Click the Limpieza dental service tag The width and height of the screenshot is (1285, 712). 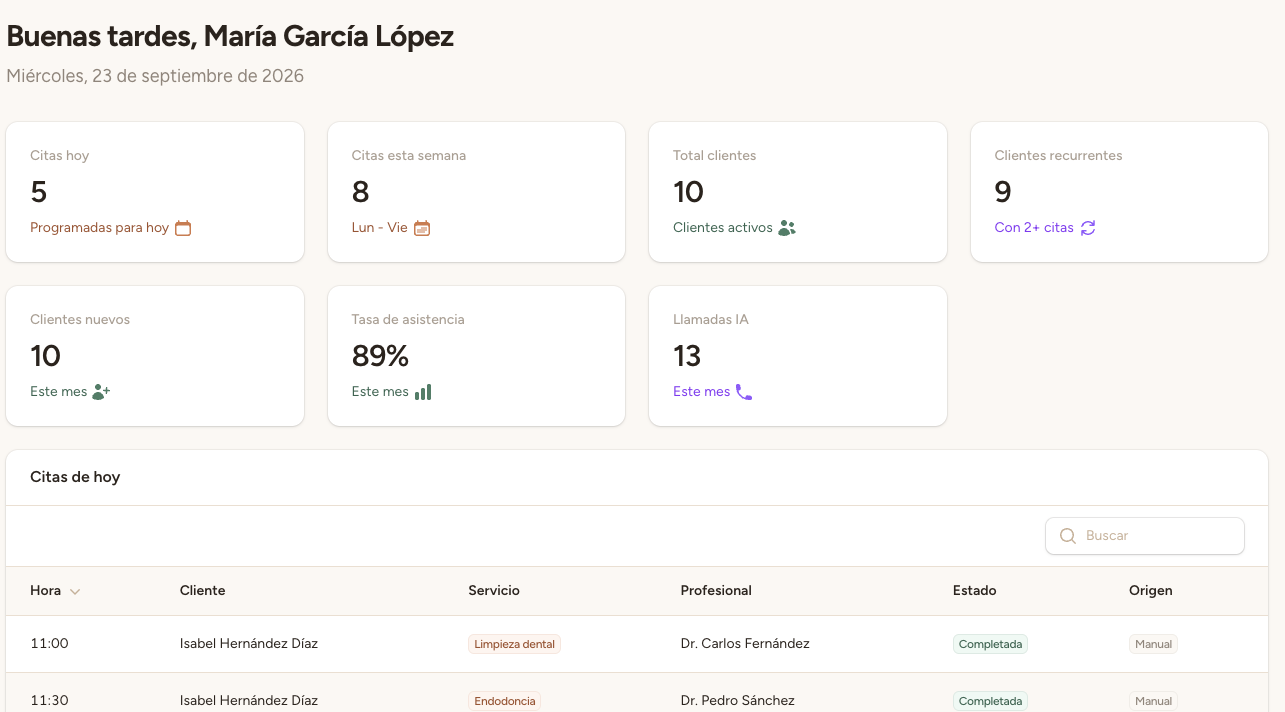514,644
